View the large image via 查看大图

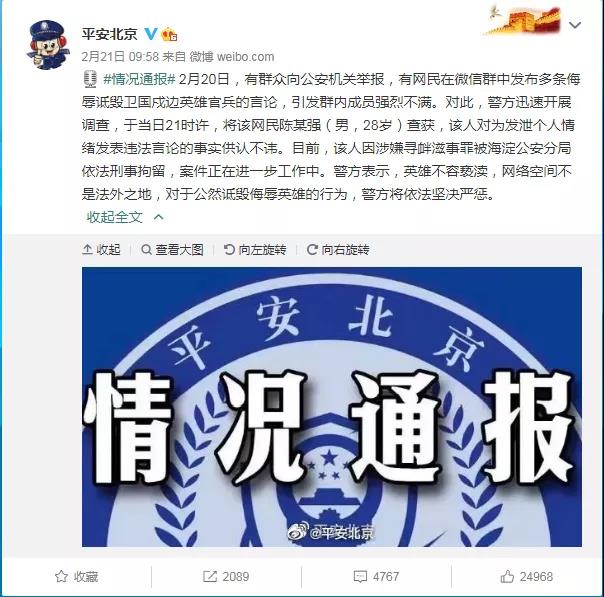pyautogui.click(x=172, y=250)
